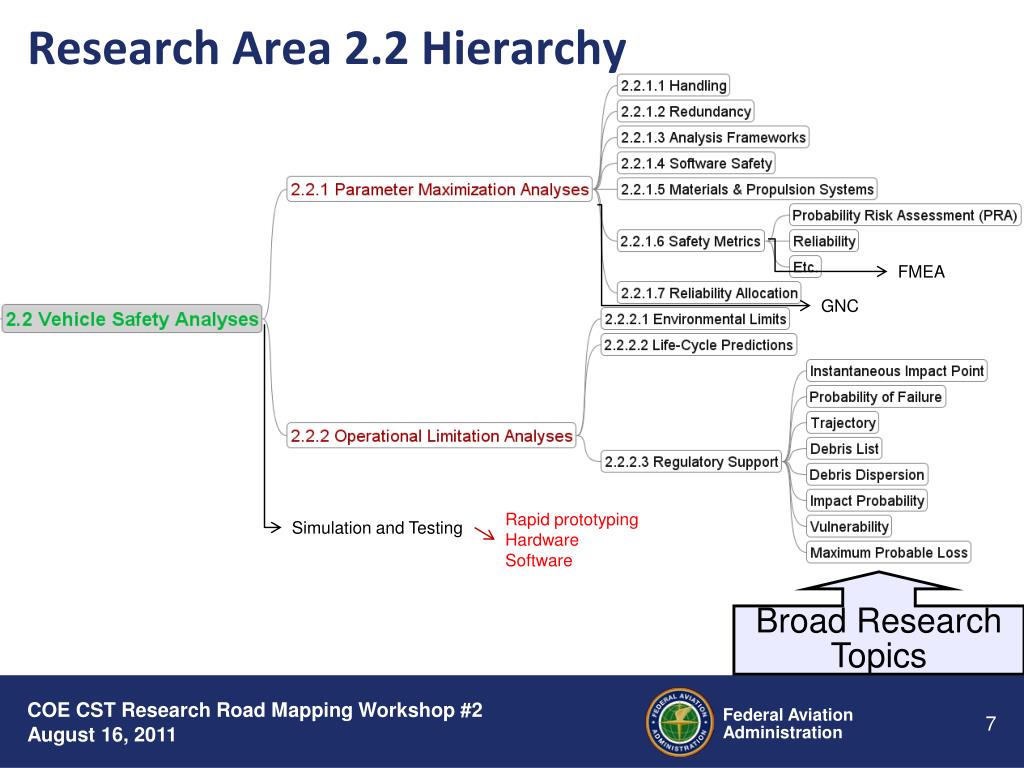Image resolution: width=1024 pixels, height=768 pixels.
Task: Click the Probability Risk Assessment (PRA) node
Action: click(x=904, y=216)
